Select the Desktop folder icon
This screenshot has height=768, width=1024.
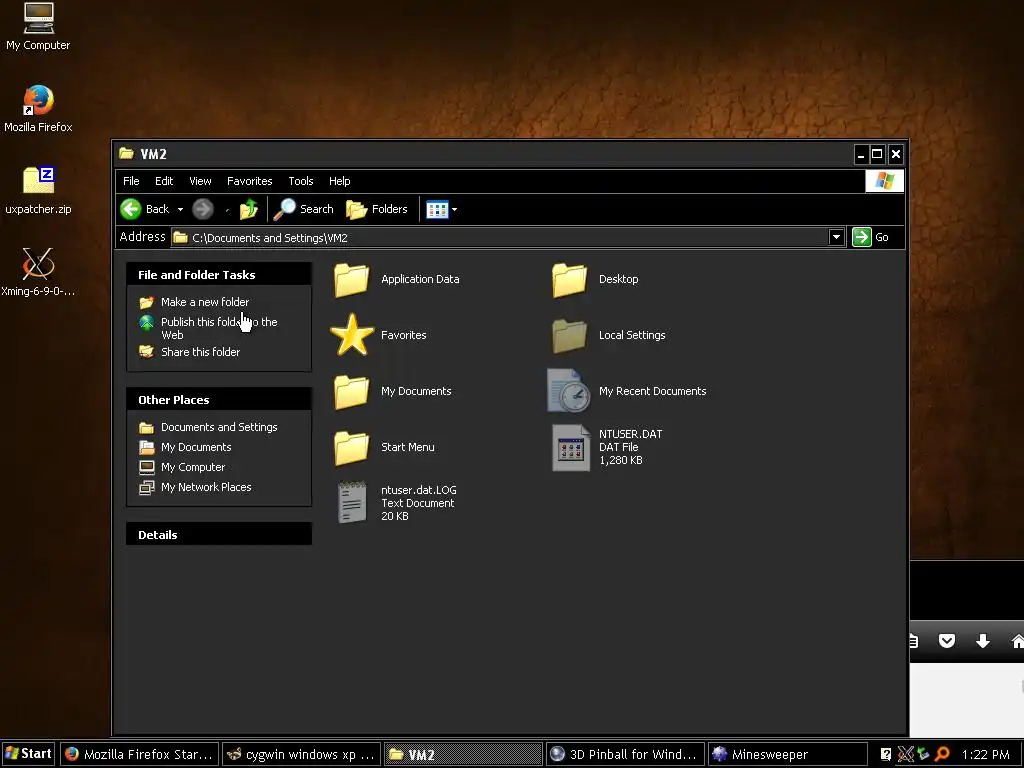tap(569, 280)
